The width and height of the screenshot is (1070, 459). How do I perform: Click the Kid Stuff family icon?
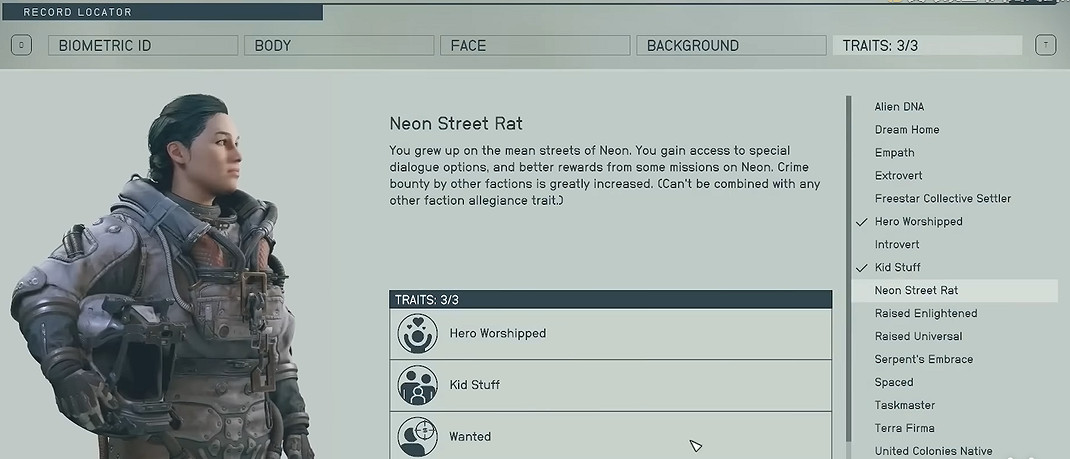click(x=417, y=385)
